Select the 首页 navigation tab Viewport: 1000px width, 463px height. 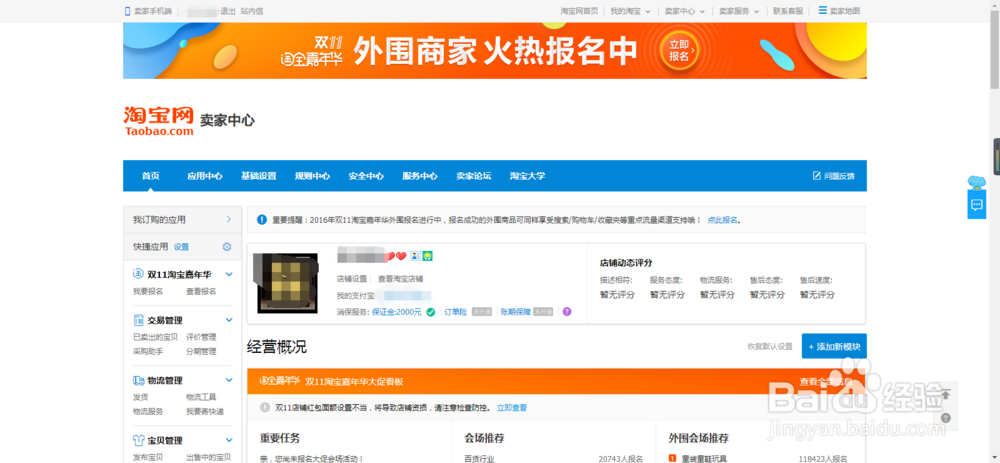click(151, 176)
